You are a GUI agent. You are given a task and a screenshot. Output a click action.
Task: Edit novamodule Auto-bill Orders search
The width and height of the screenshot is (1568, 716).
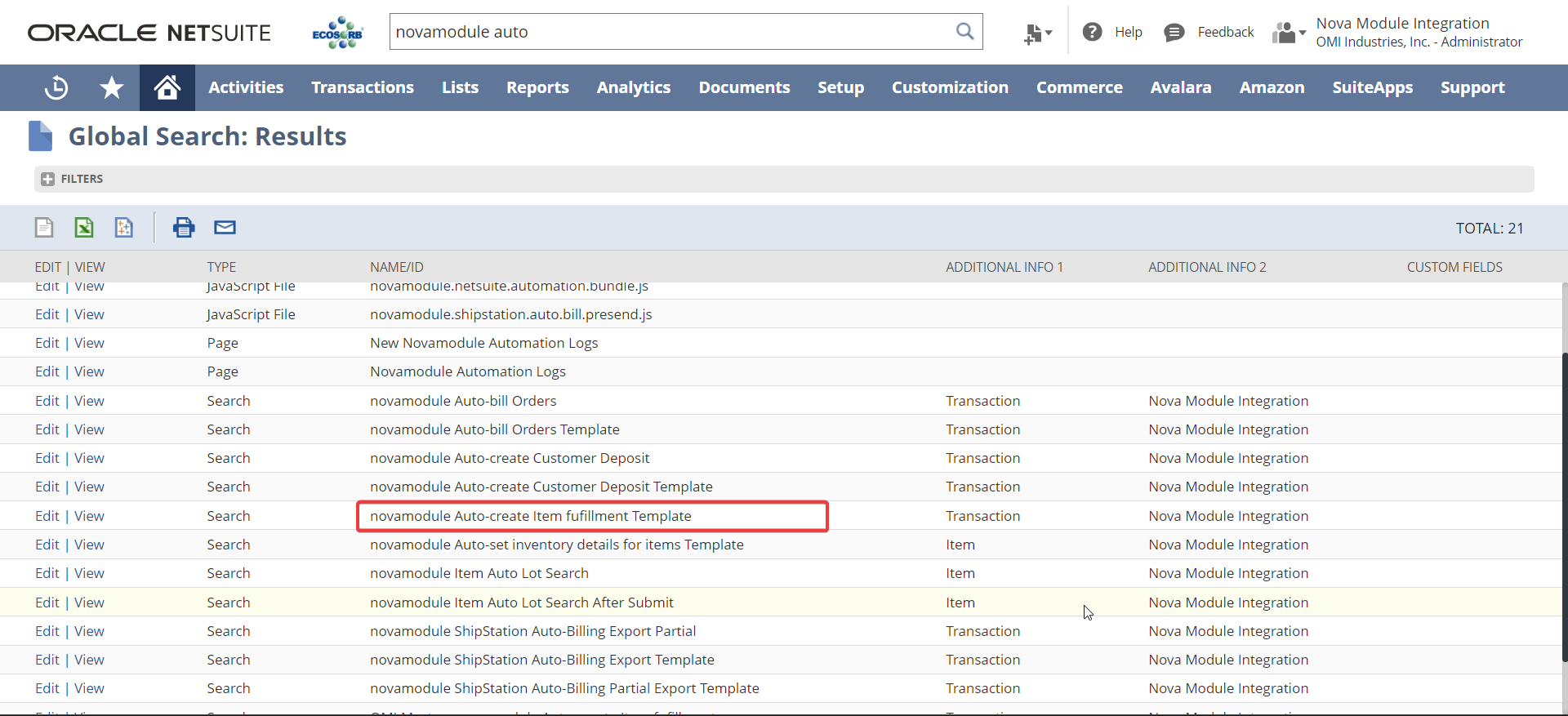[47, 401]
